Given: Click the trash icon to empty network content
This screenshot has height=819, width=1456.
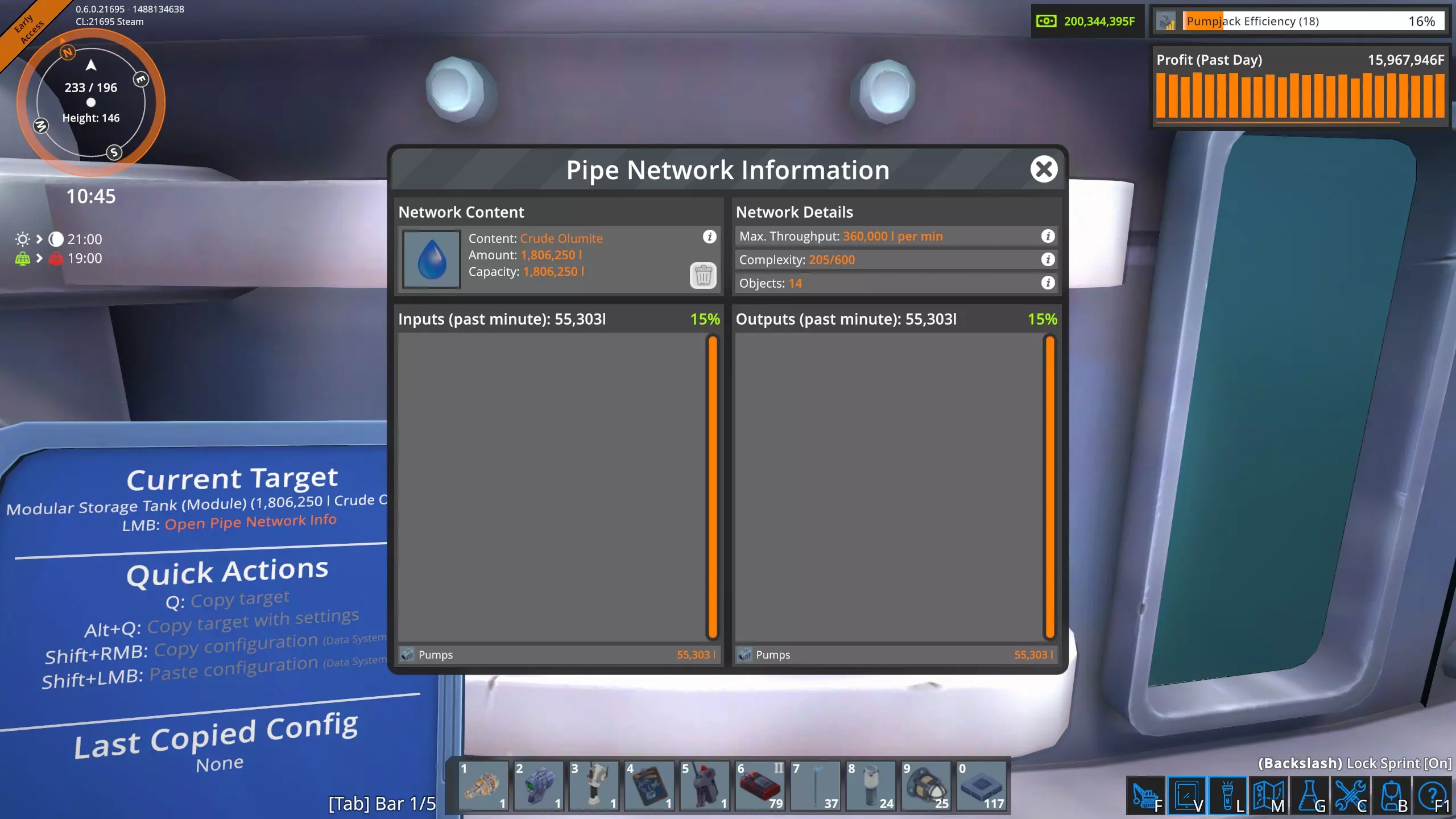Looking at the screenshot, I should pos(703,276).
